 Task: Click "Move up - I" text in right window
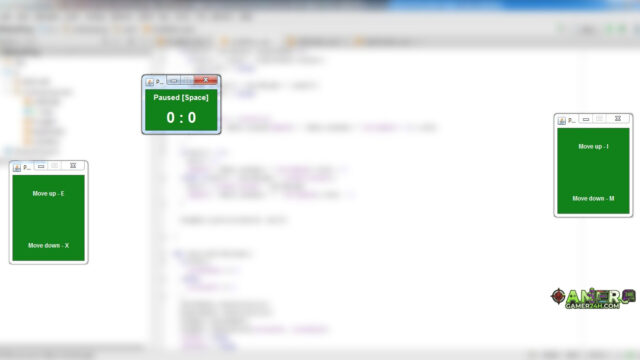[x=593, y=147]
